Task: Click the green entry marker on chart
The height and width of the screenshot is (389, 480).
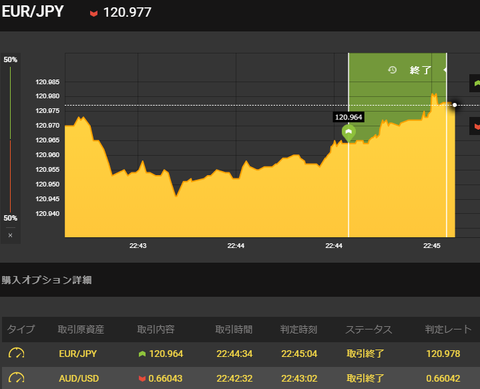Action: pyautogui.click(x=349, y=133)
